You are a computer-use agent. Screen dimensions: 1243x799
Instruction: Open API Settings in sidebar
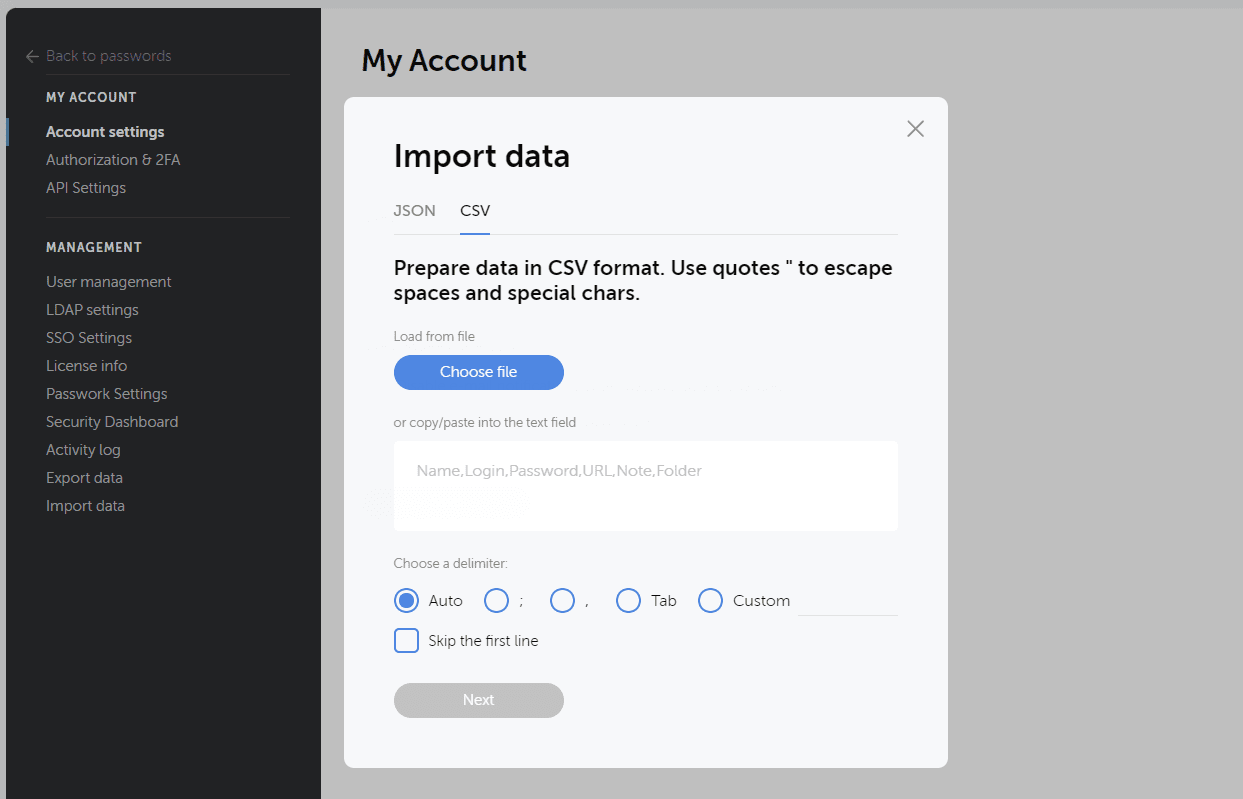point(86,188)
